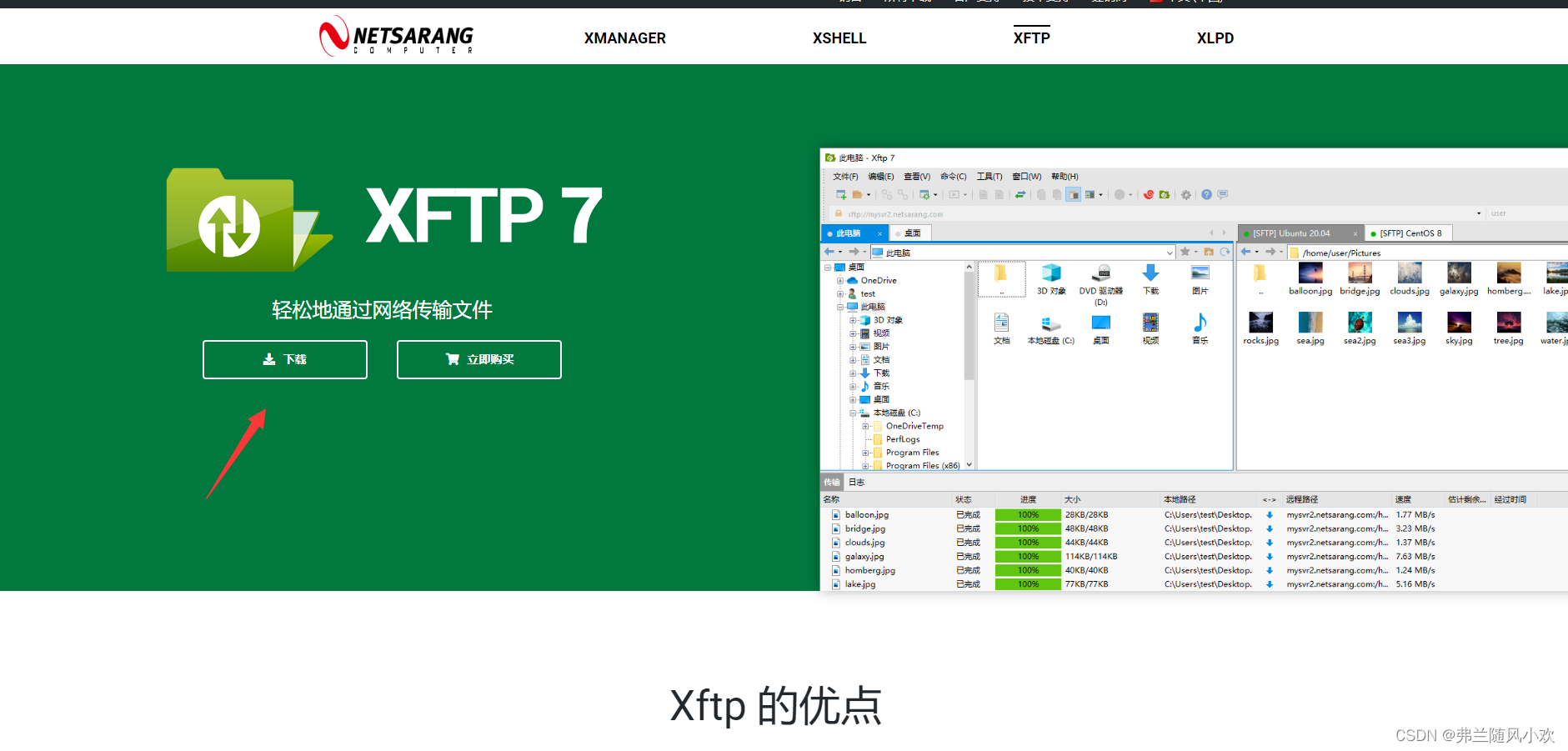Click the remote pane back arrow
Viewport: 1568px width, 751px height.
tap(1245, 252)
